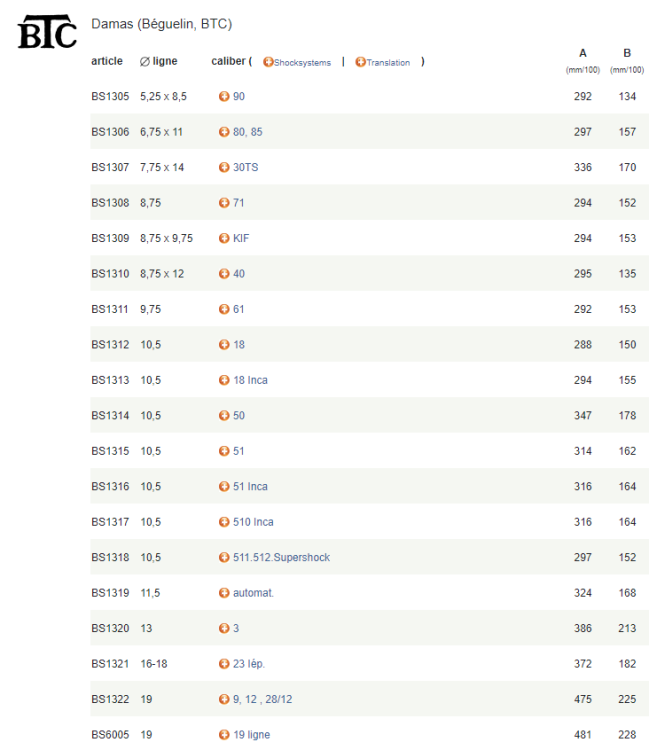Click the B (mm/100) column header
This screenshot has width=649, height=750.
pyautogui.click(x=627, y=61)
